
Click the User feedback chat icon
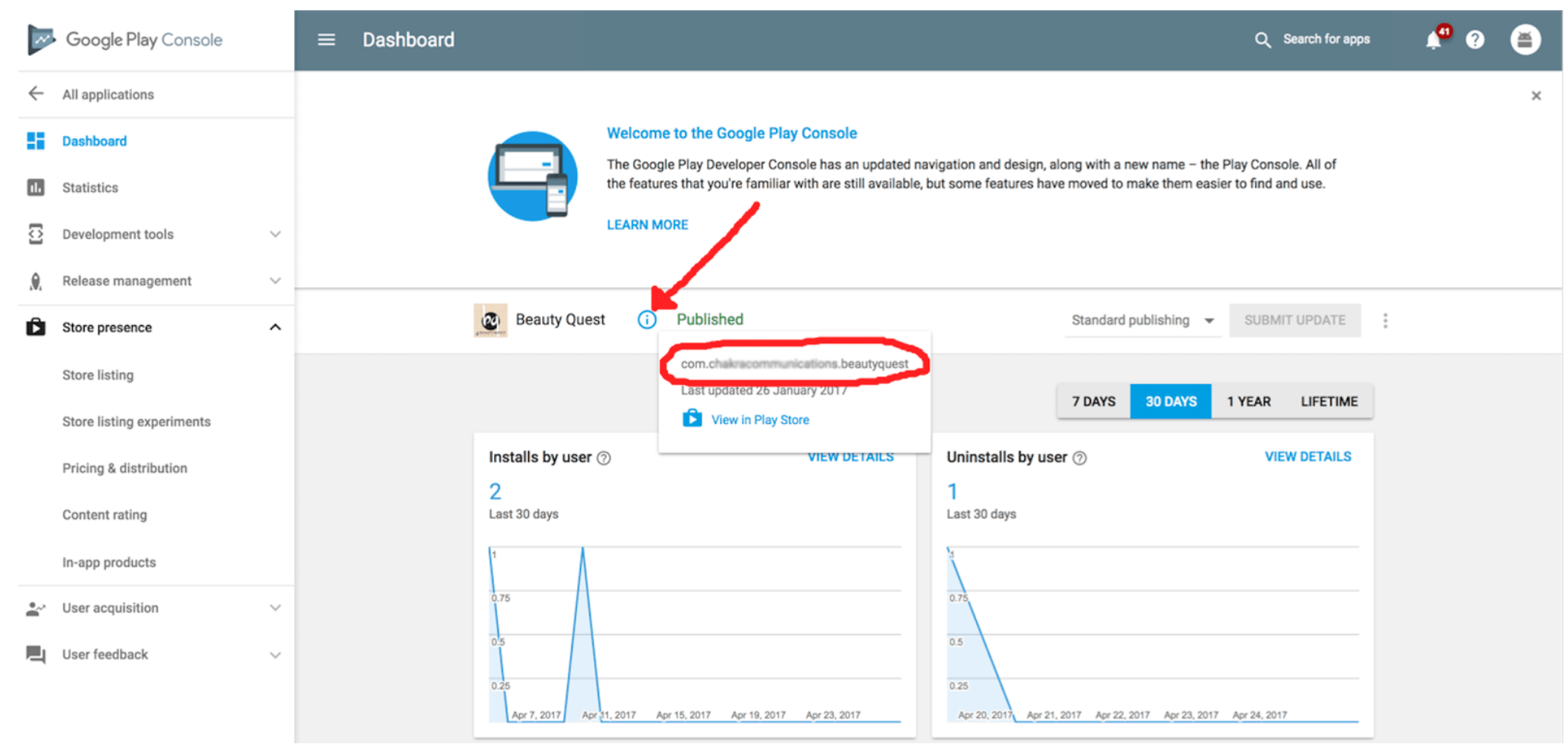click(x=36, y=655)
